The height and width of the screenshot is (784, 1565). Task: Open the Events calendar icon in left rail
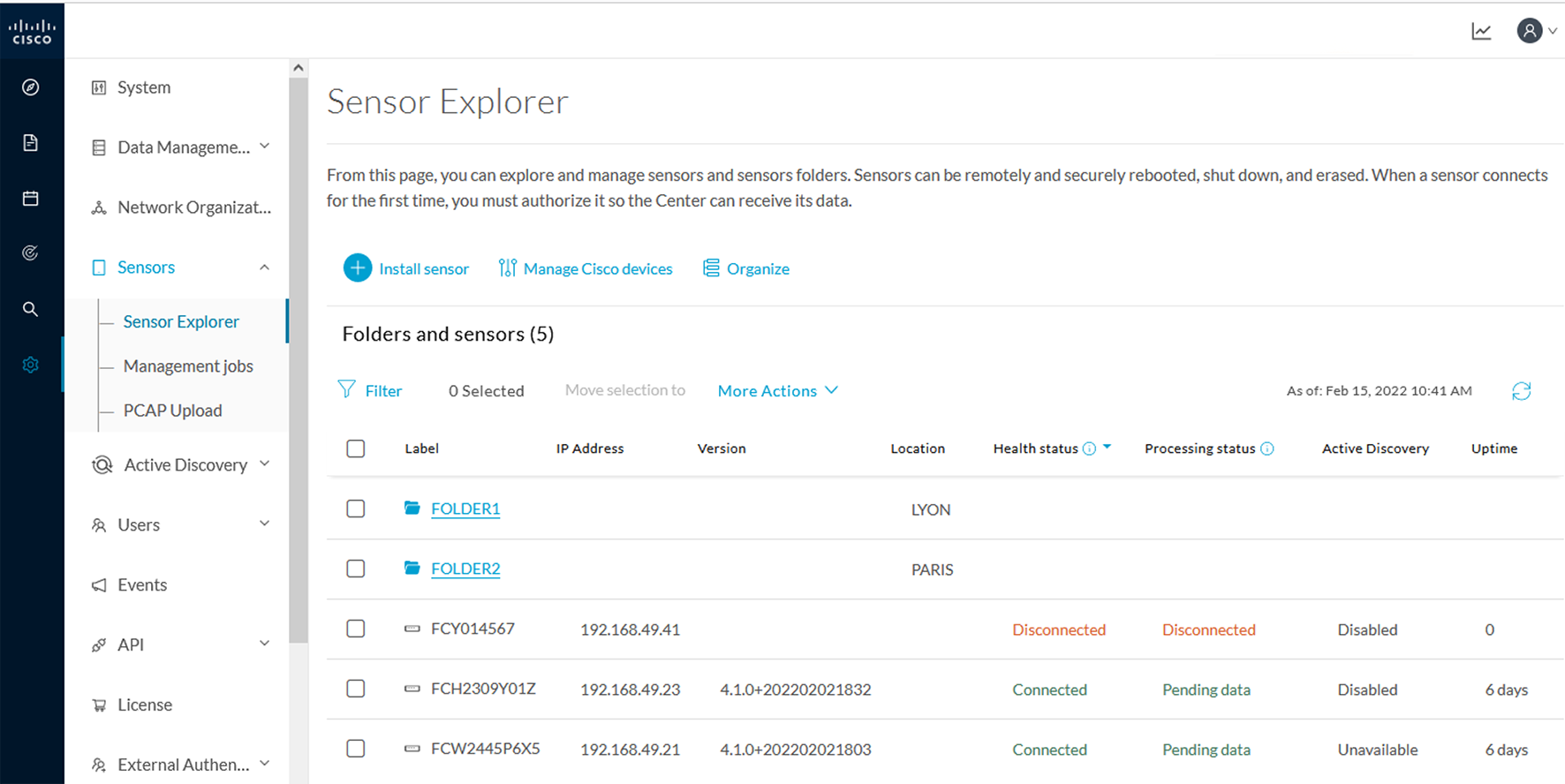pyautogui.click(x=31, y=199)
